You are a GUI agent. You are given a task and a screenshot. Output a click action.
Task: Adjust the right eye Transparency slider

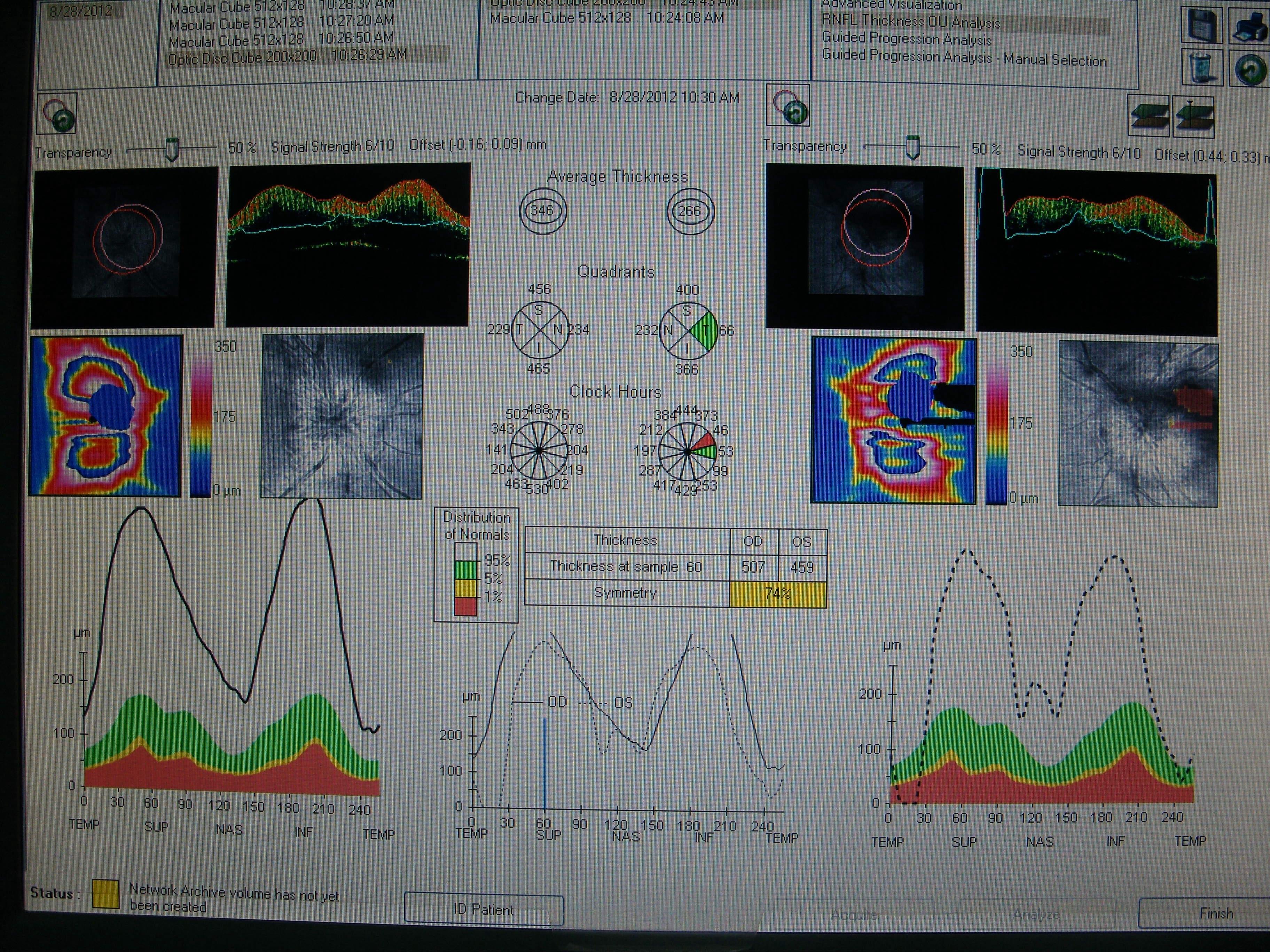click(x=912, y=148)
